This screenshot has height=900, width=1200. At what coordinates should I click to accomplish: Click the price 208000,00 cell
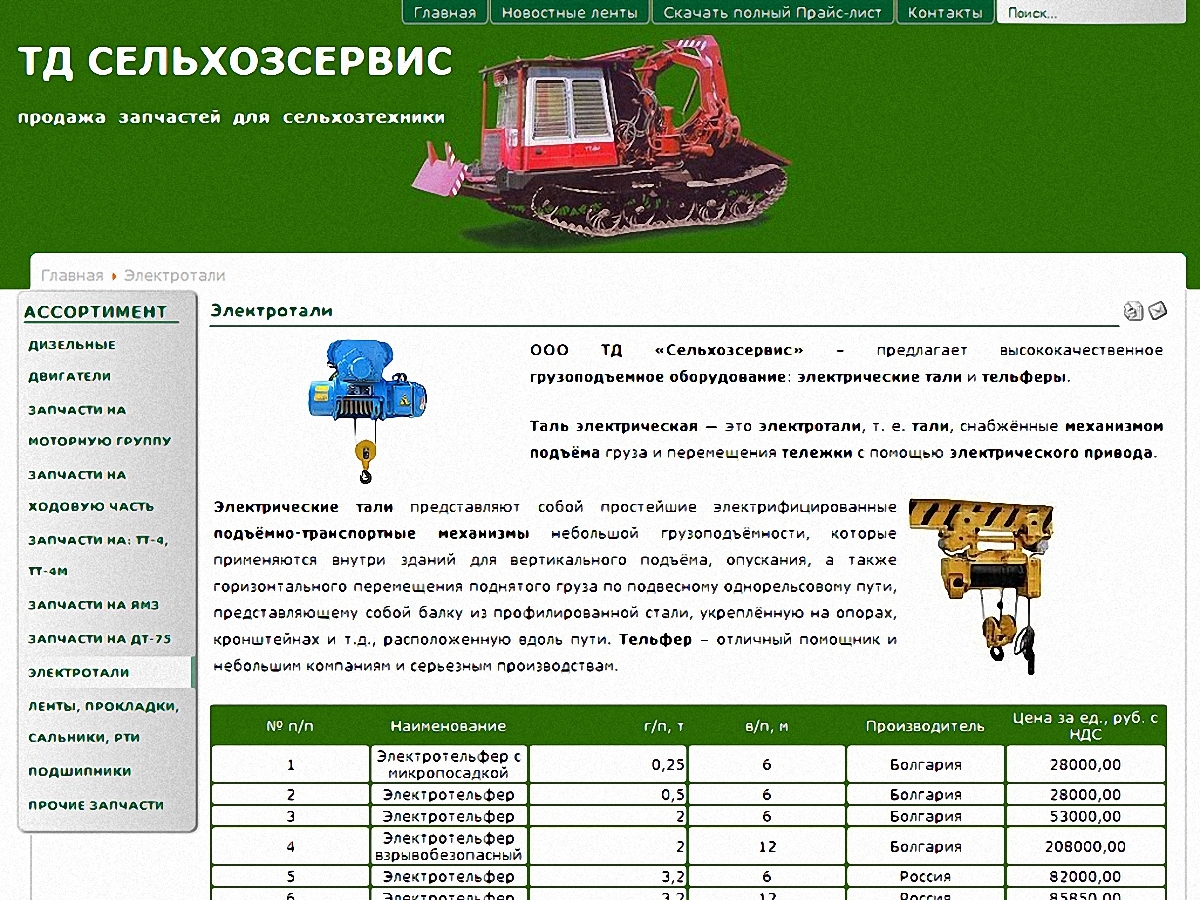coord(1086,847)
